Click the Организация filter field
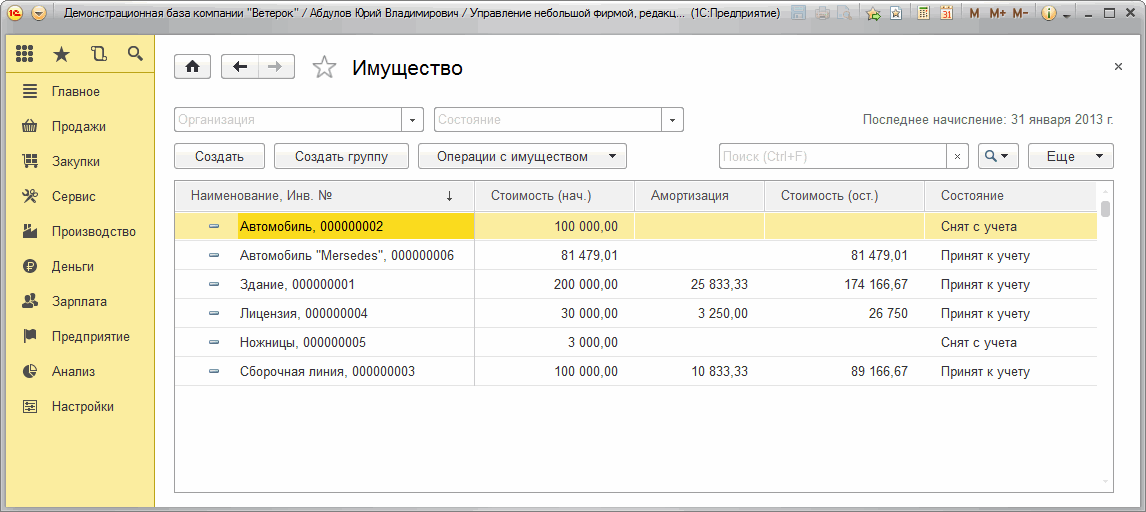The width and height of the screenshot is (1146, 512). tap(289, 120)
